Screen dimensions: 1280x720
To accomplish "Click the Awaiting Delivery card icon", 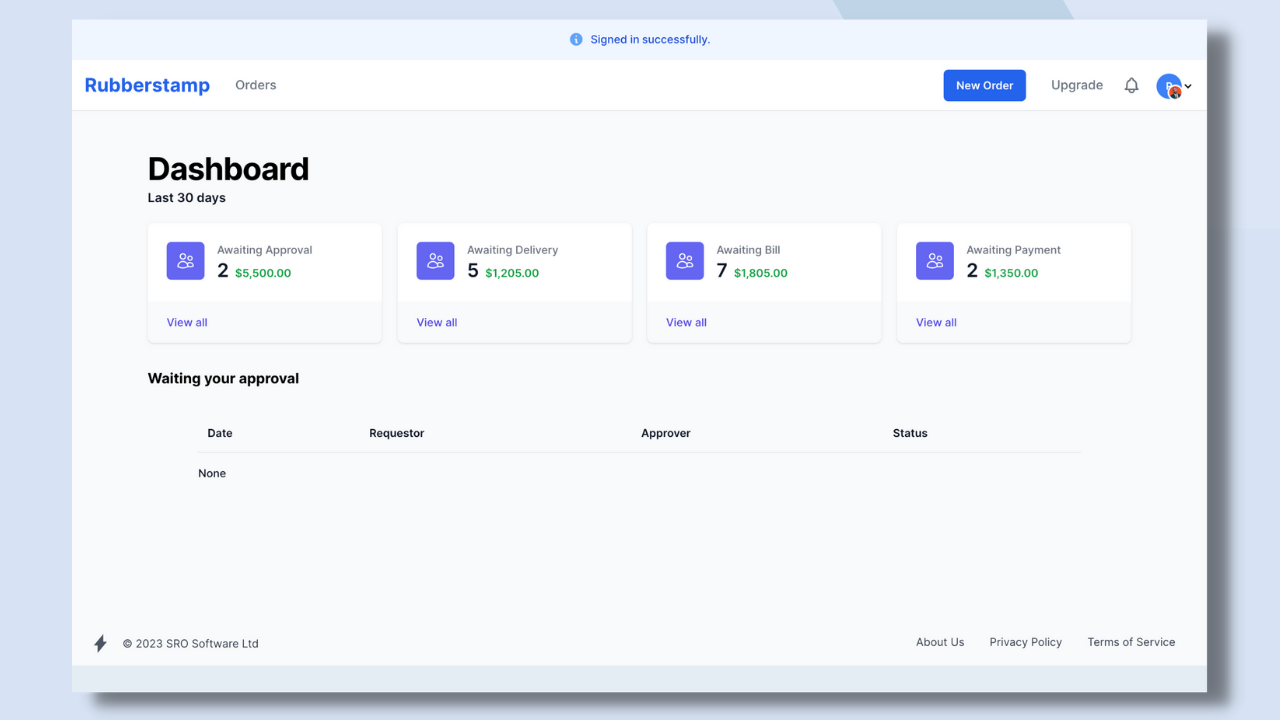I will click(435, 261).
